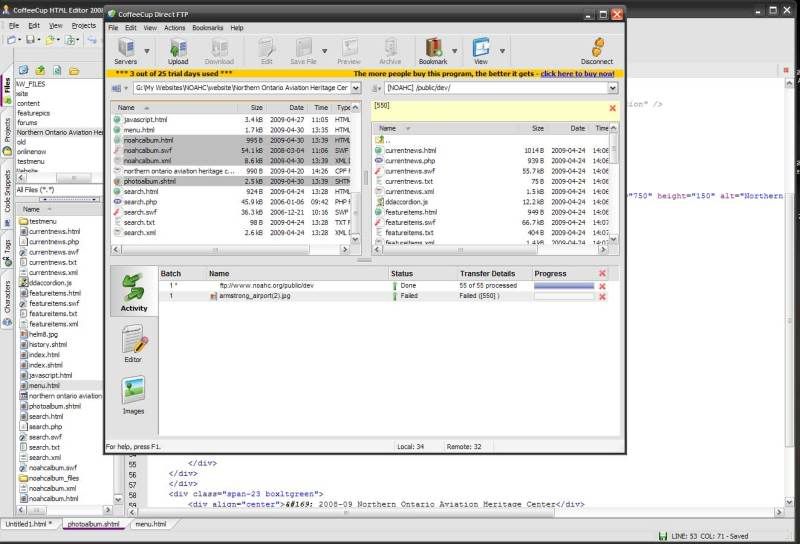Open the local path dropdown (G:\My Websites)
This screenshot has height=544, width=800.
pos(356,88)
